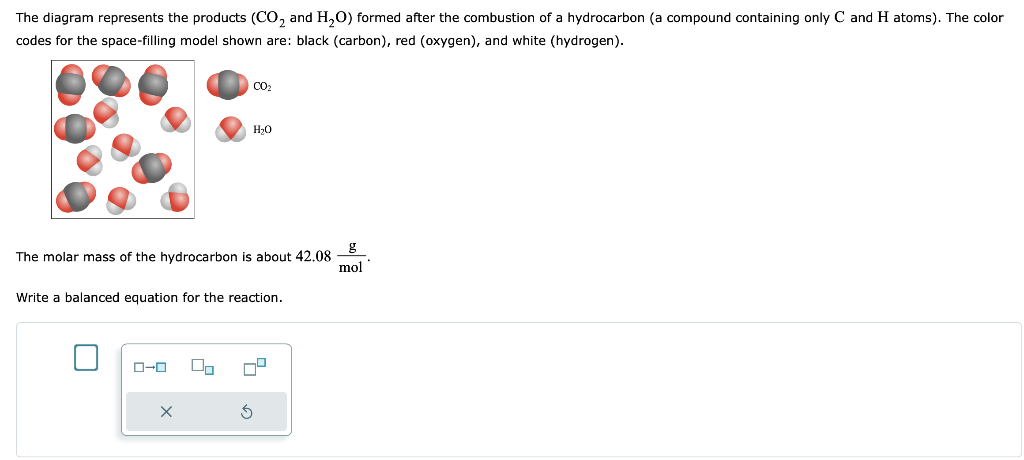The height and width of the screenshot is (460, 1024).
Task: Select the subscript formatting tool
Action: coord(202,367)
